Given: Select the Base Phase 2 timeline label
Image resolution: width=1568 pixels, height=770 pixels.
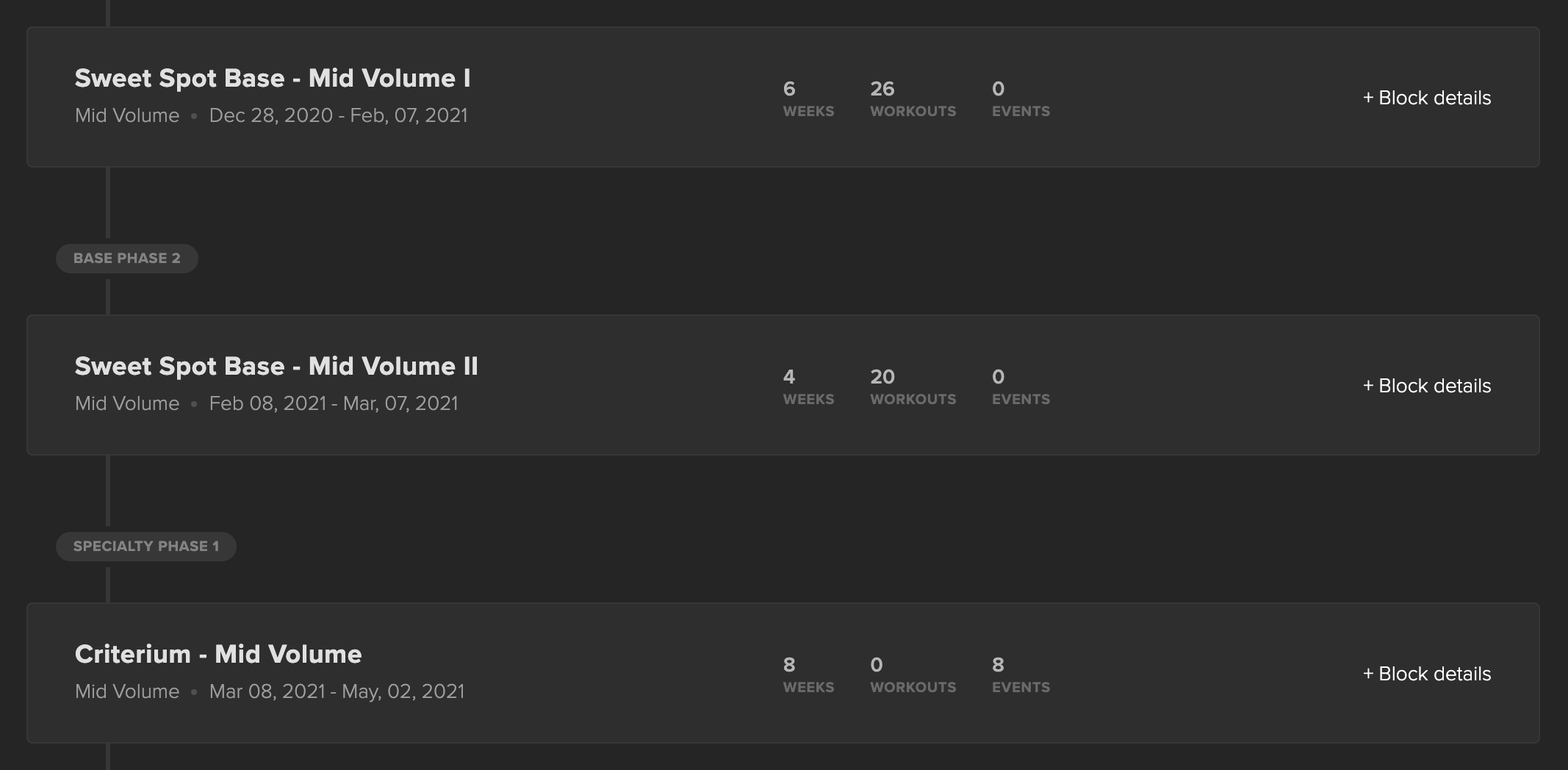Looking at the screenshot, I should [x=127, y=259].
